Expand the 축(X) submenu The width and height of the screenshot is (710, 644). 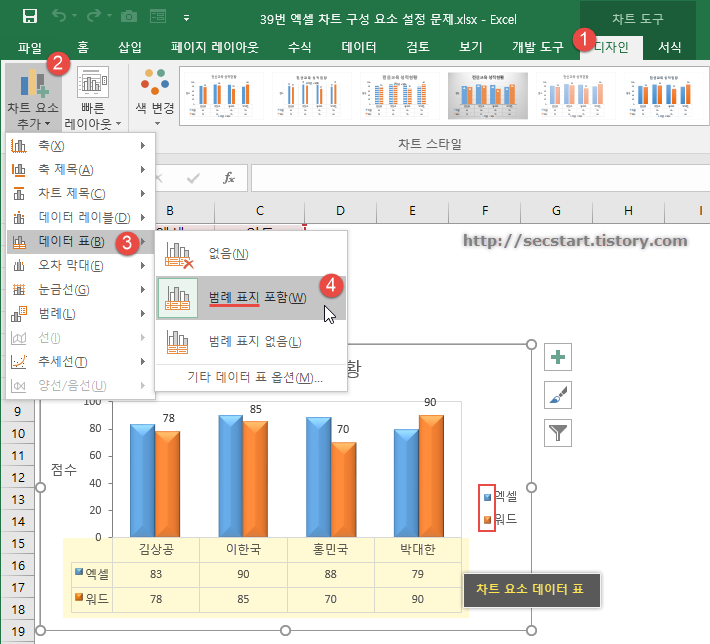pyautogui.click(x=81, y=146)
